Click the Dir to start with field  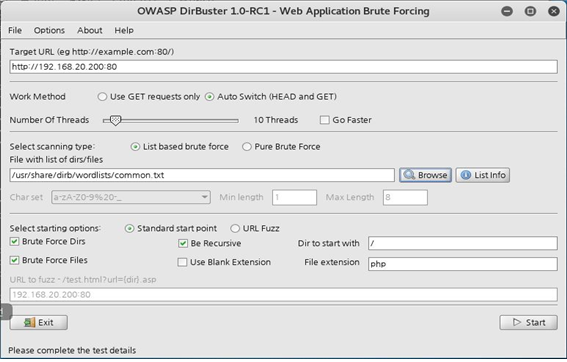(462, 243)
